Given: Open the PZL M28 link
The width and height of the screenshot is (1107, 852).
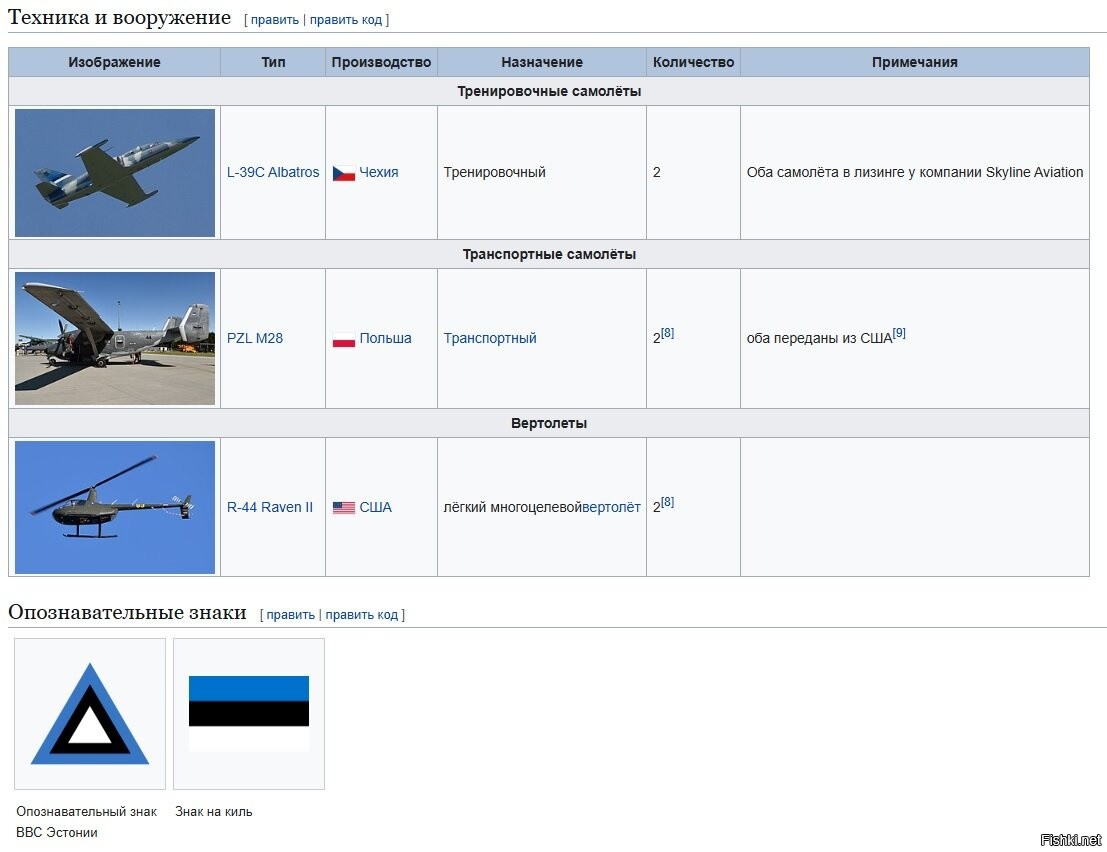Looking at the screenshot, I should point(255,338).
